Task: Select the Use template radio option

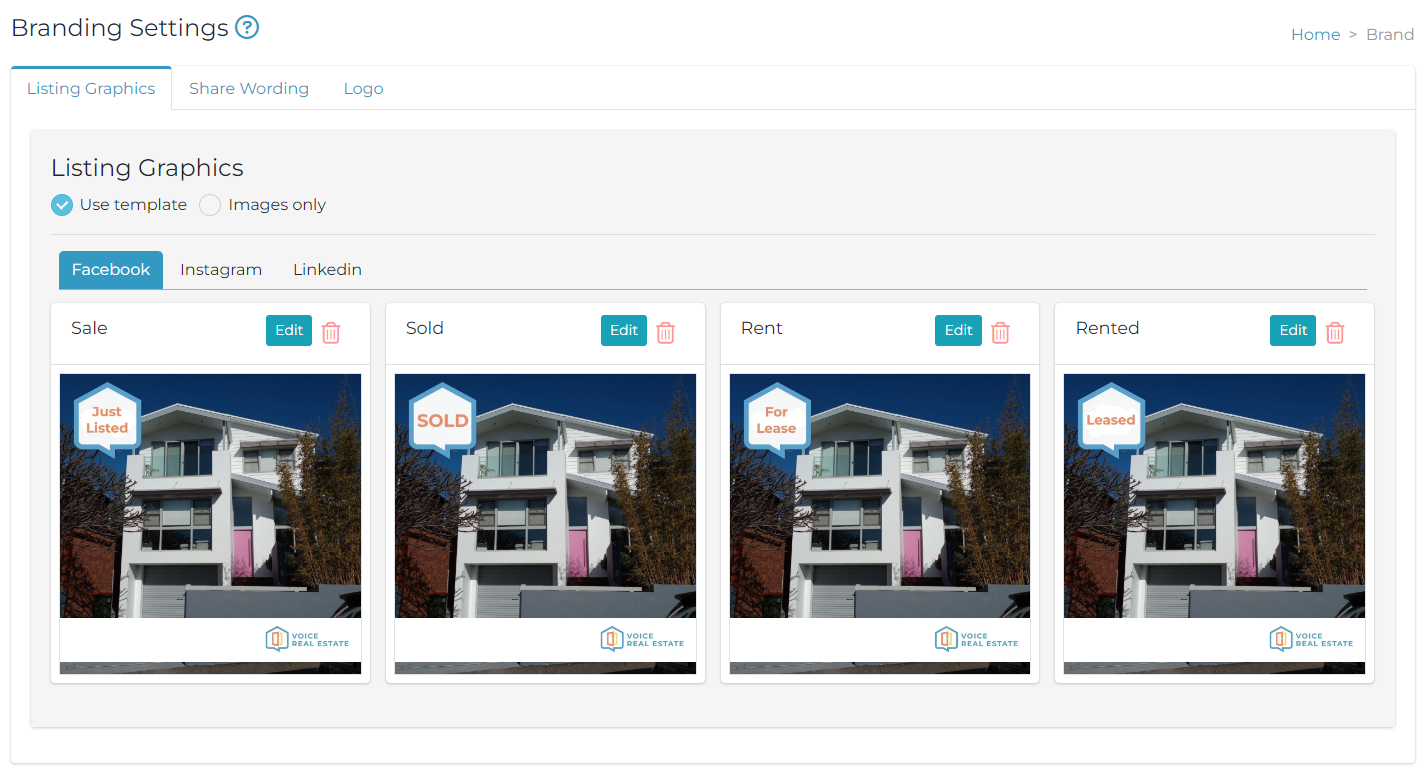Action: coord(62,205)
